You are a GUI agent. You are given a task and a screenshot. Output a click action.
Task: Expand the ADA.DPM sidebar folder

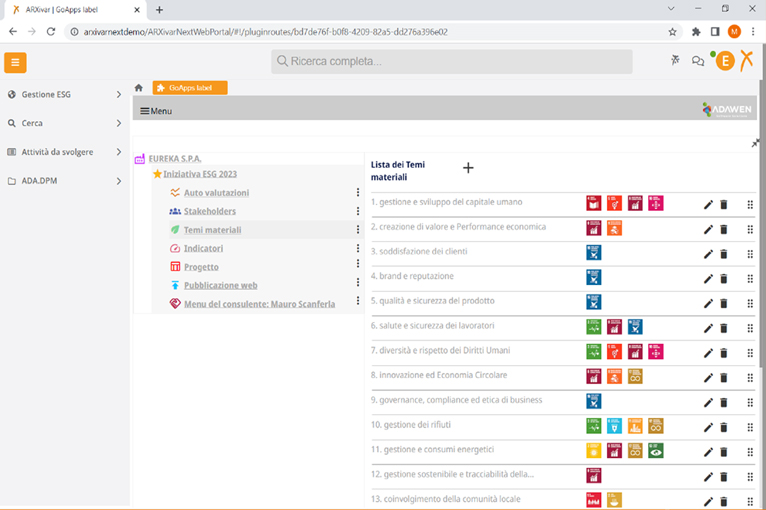pyautogui.click(x=118, y=181)
